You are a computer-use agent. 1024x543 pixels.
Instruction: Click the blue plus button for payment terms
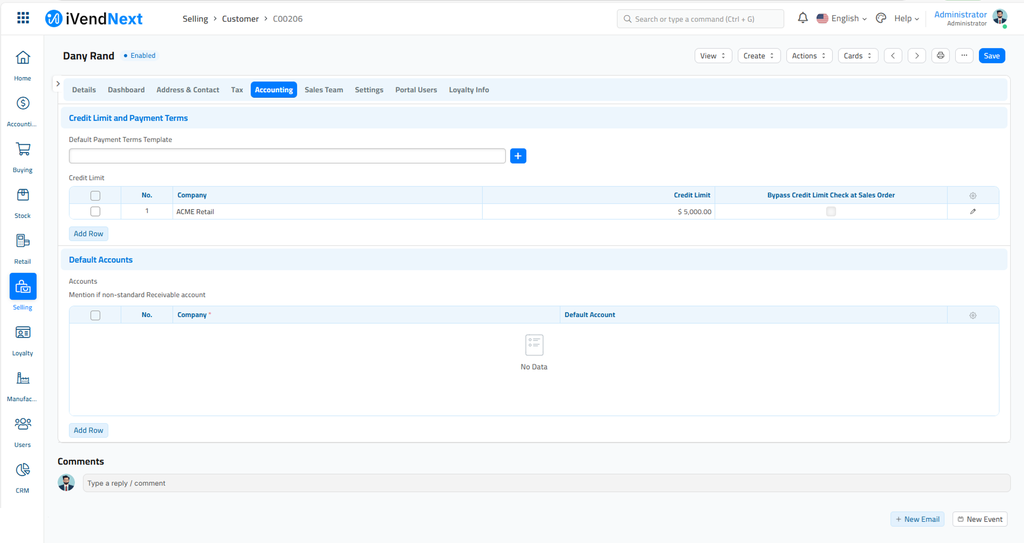click(518, 156)
